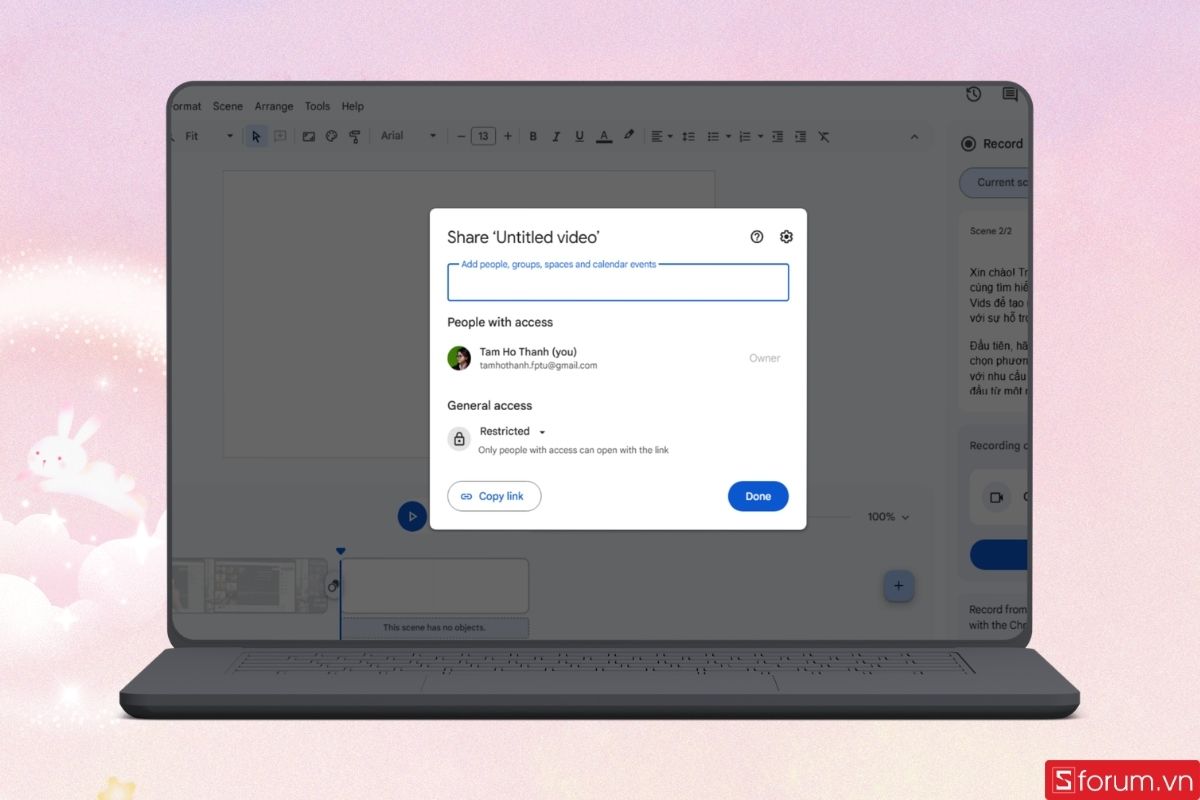Open the Scene menu
The width and height of the screenshot is (1200, 800).
click(x=228, y=106)
